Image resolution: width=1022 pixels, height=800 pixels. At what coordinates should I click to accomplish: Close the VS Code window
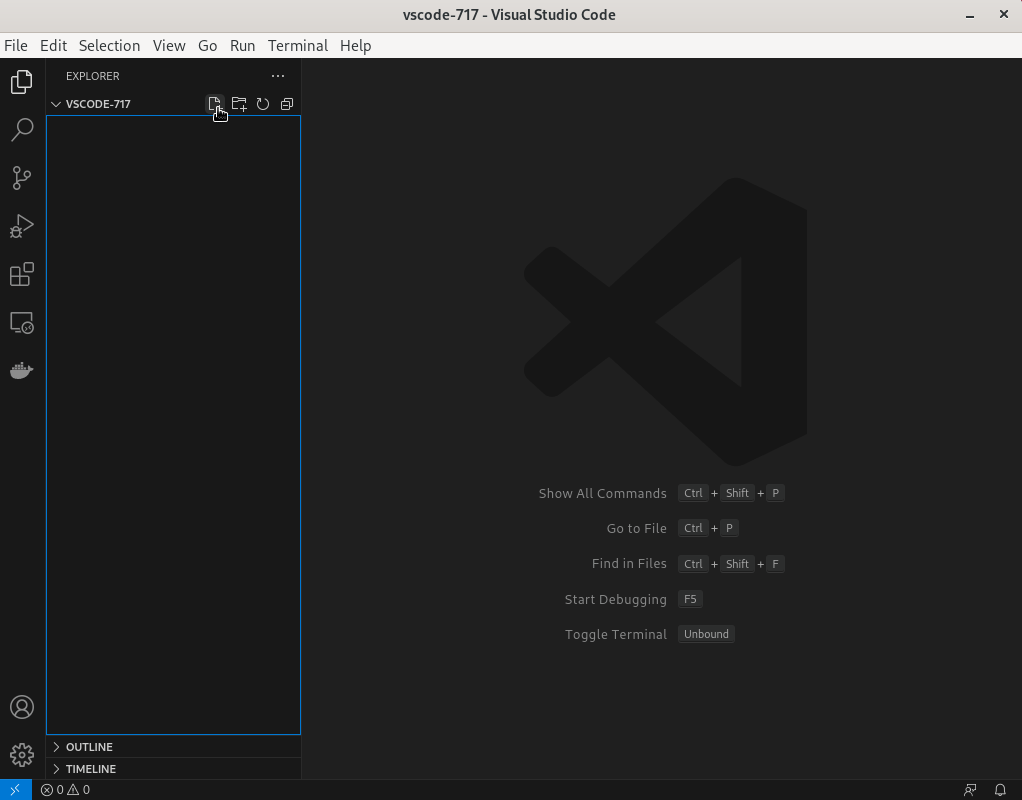(x=1004, y=14)
